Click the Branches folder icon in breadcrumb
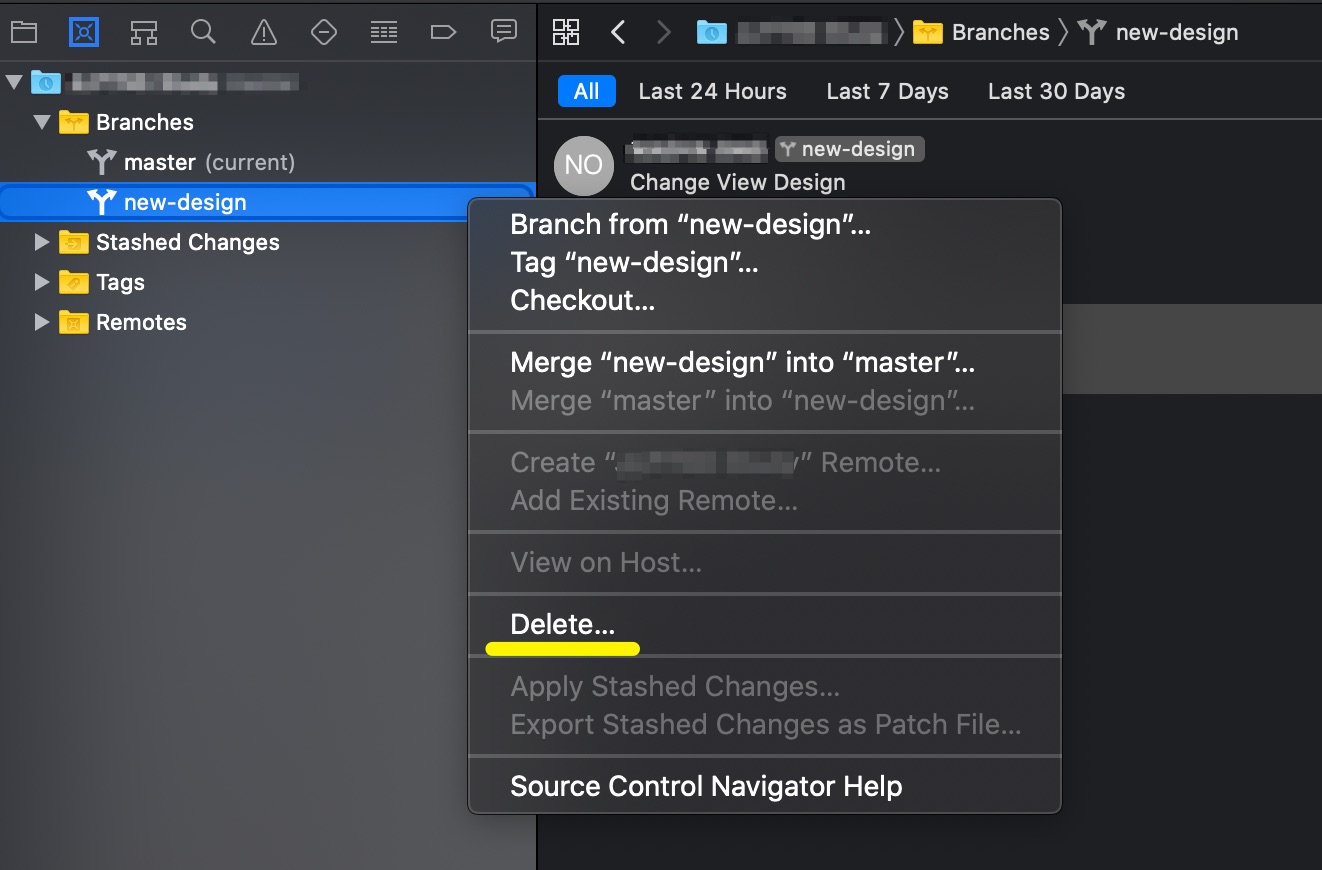The width and height of the screenshot is (1322, 870). point(929,32)
